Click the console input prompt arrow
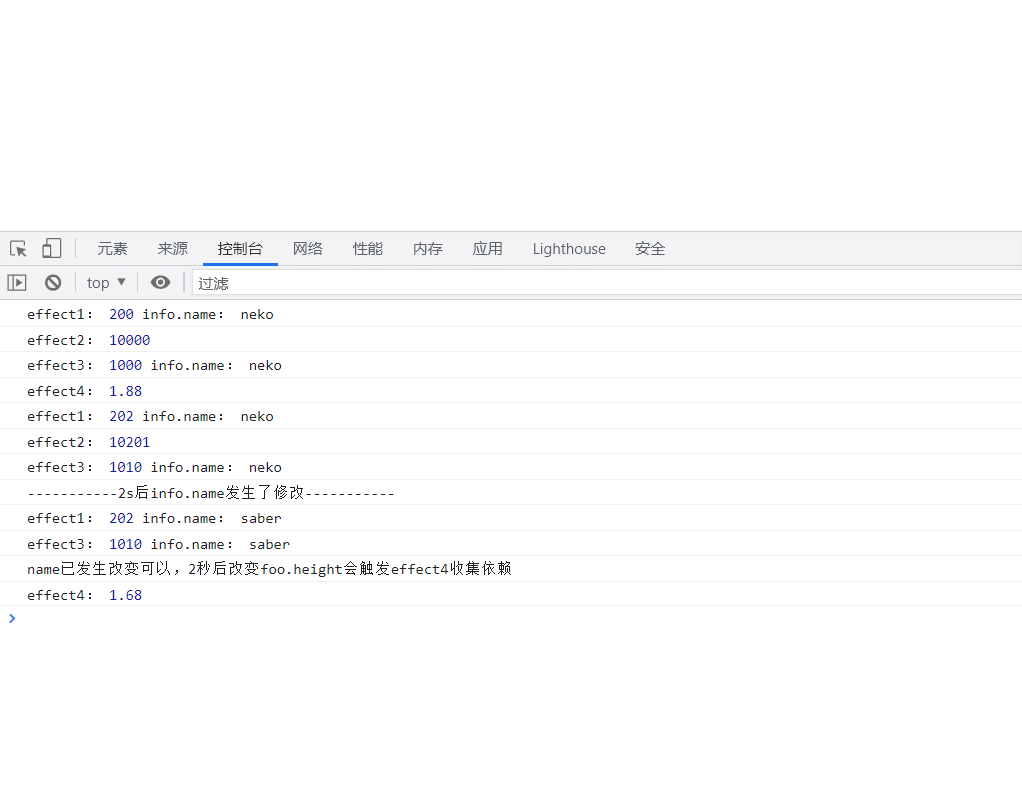 click(12, 618)
